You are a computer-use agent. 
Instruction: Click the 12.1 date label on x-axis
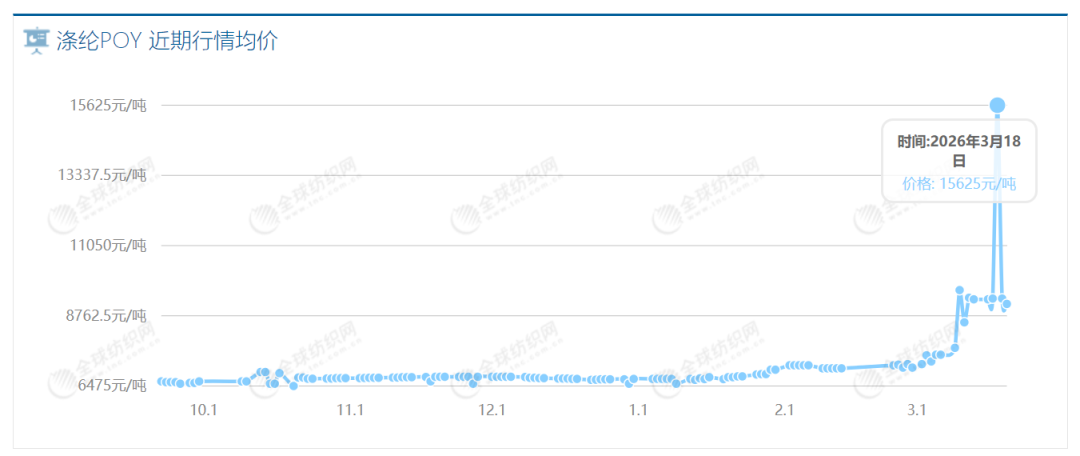tap(493, 410)
